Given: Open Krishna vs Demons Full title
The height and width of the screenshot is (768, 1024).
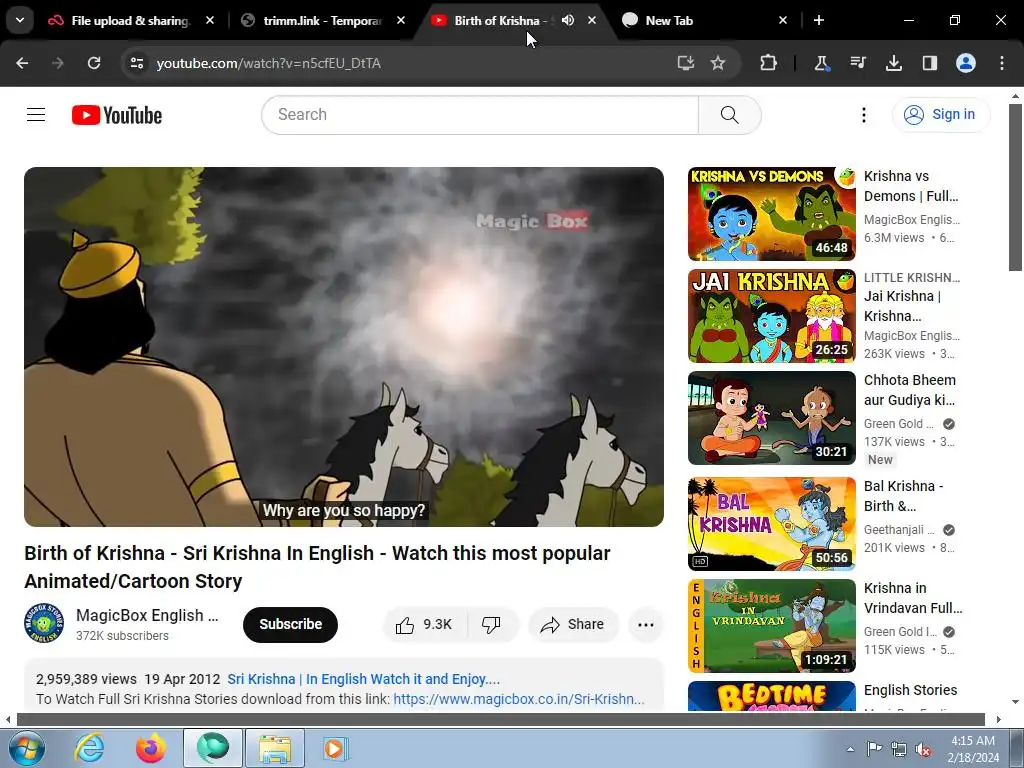Looking at the screenshot, I should coord(911,186).
